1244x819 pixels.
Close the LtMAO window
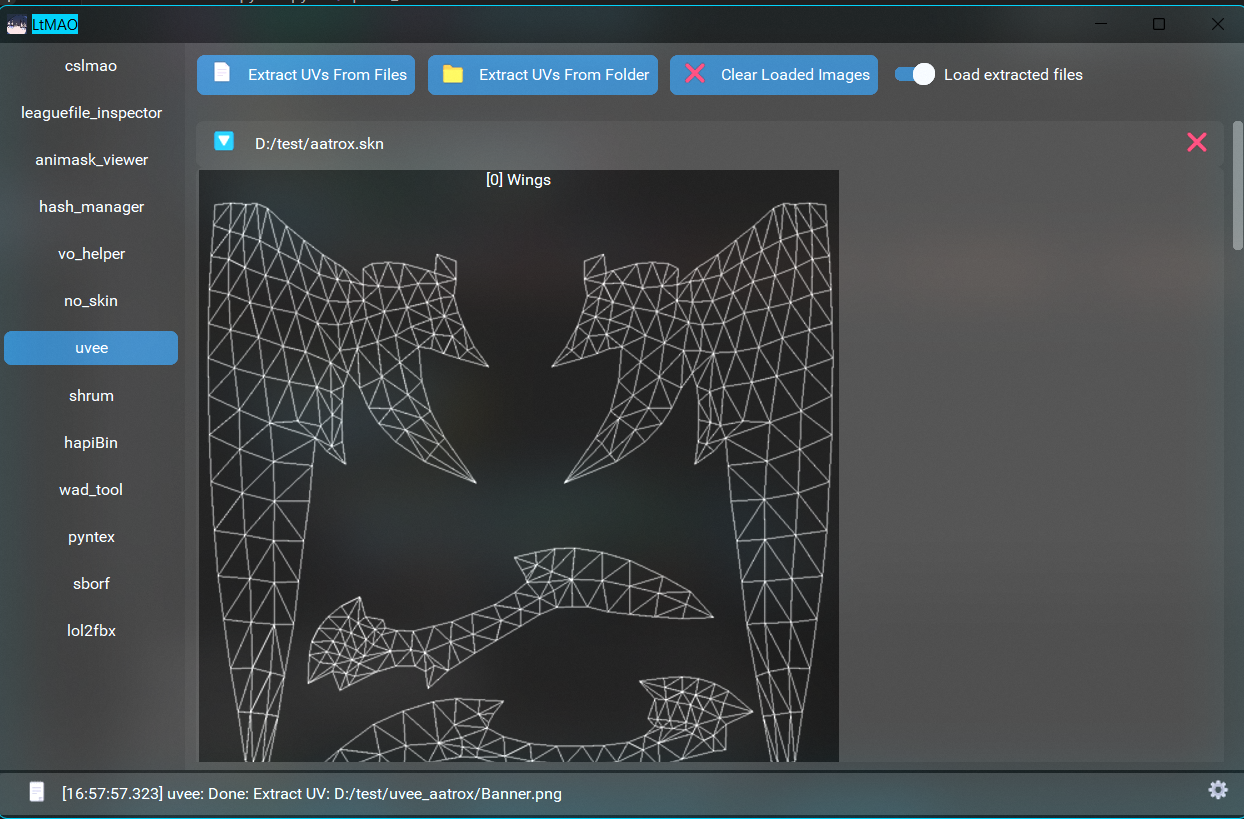(1217, 24)
